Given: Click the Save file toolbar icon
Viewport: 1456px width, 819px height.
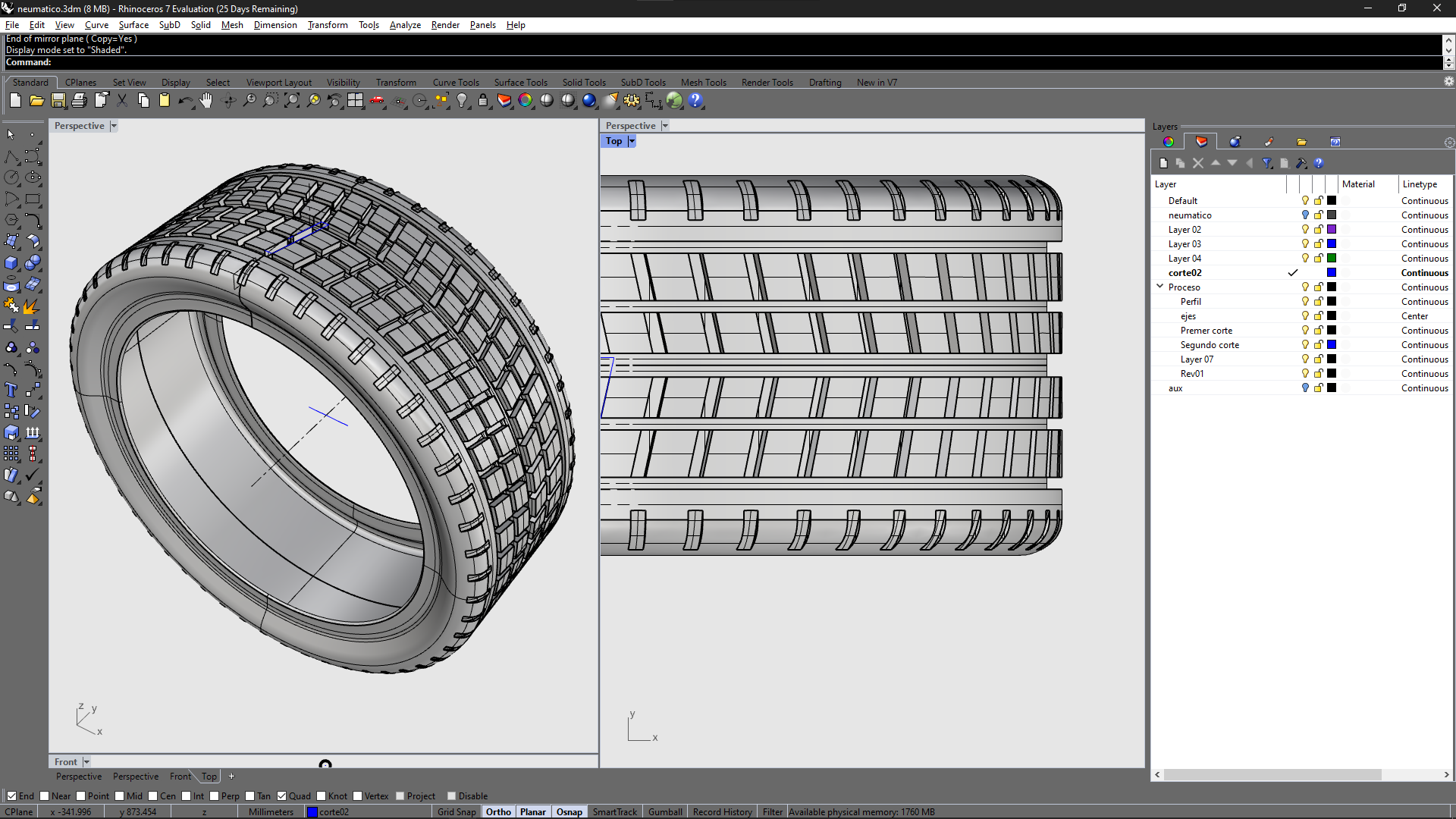Looking at the screenshot, I should tap(58, 100).
